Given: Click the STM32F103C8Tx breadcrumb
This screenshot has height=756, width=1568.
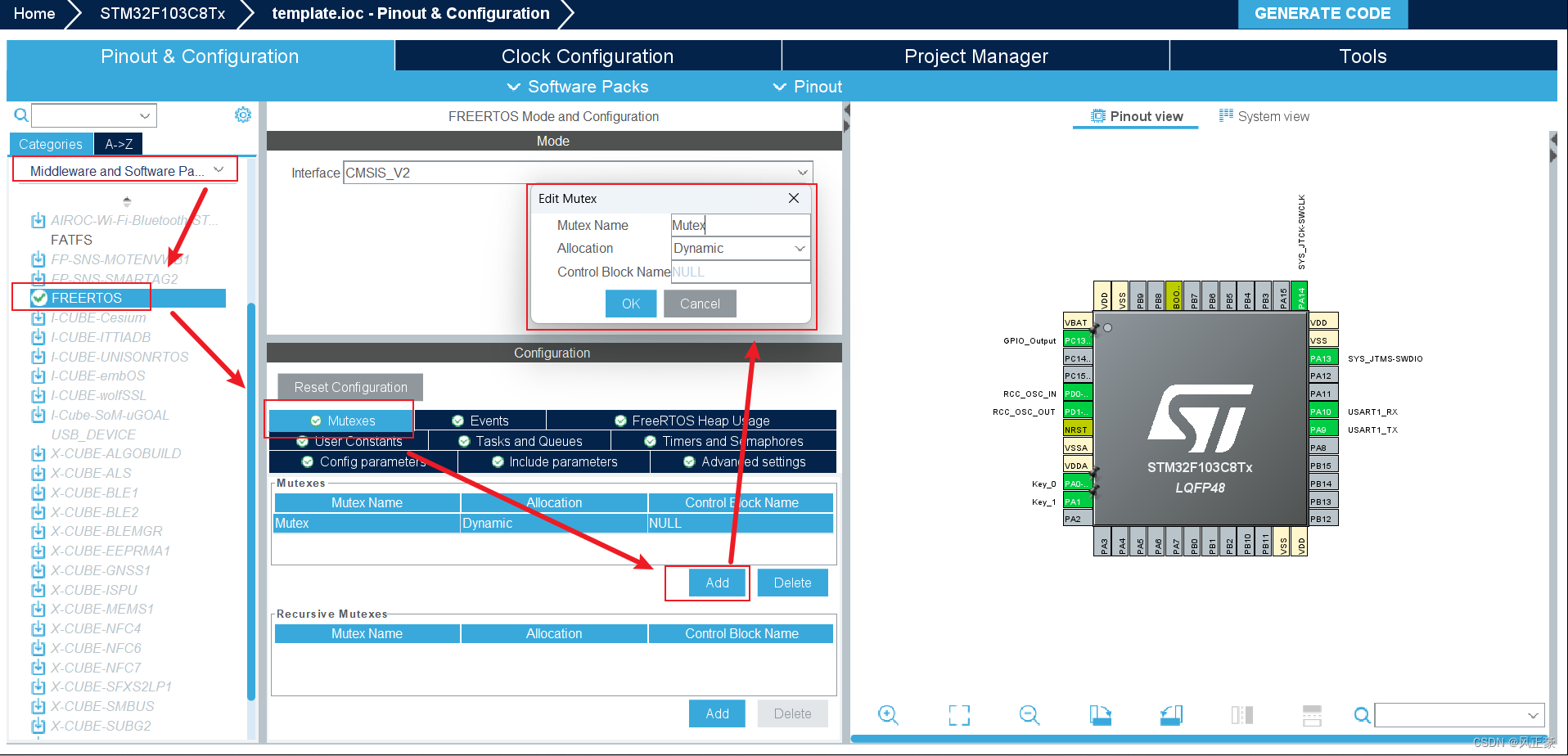Looking at the screenshot, I should point(162,14).
